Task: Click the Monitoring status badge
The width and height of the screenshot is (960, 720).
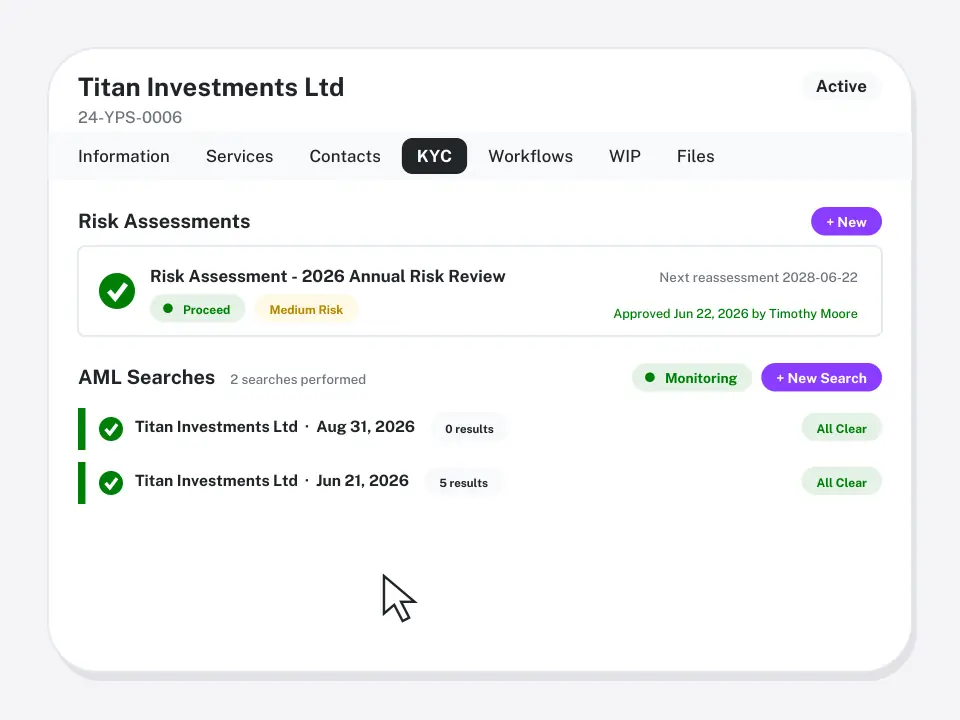Action: (x=692, y=378)
